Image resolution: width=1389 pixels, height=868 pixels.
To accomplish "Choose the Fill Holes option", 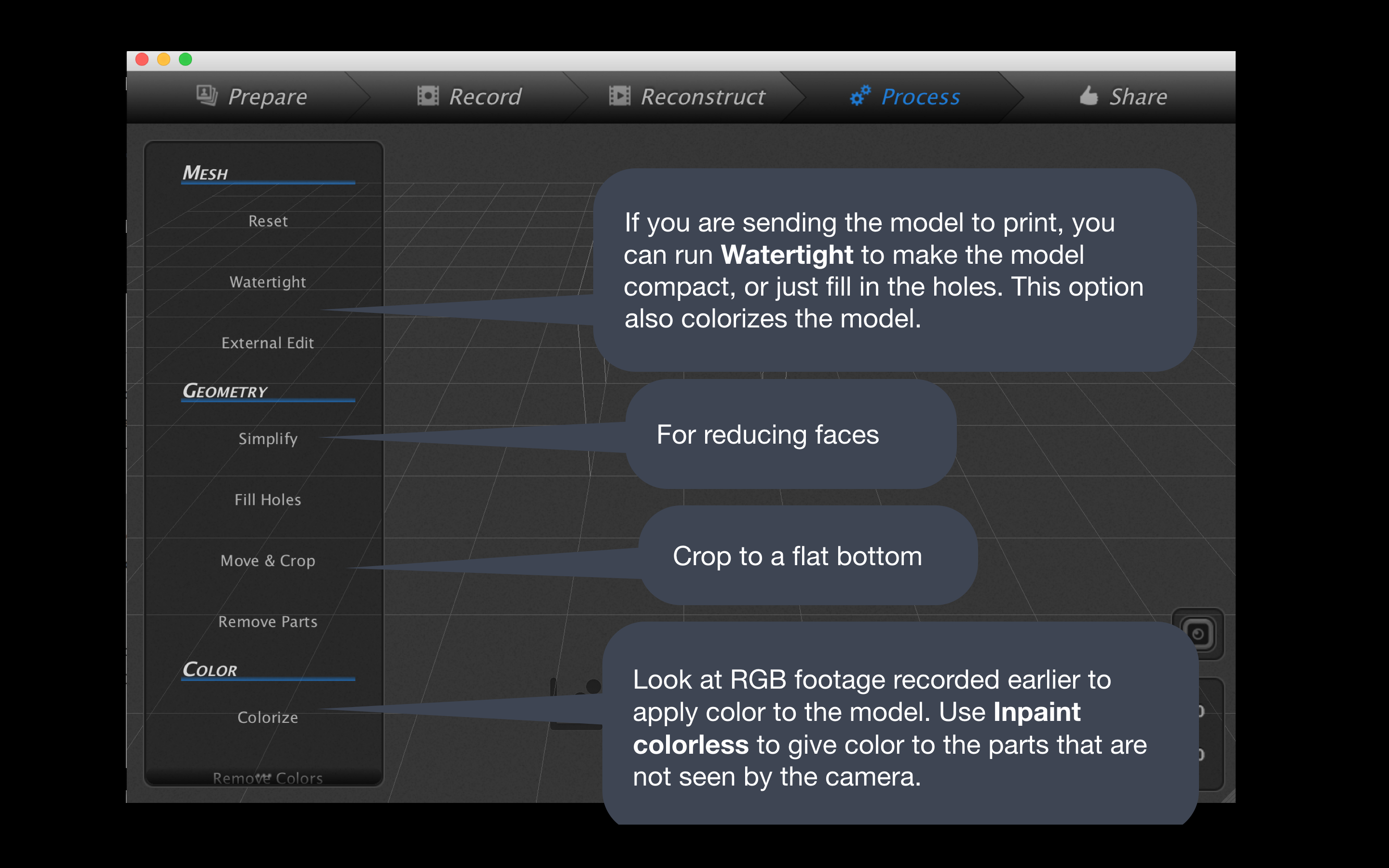I will tap(268, 500).
